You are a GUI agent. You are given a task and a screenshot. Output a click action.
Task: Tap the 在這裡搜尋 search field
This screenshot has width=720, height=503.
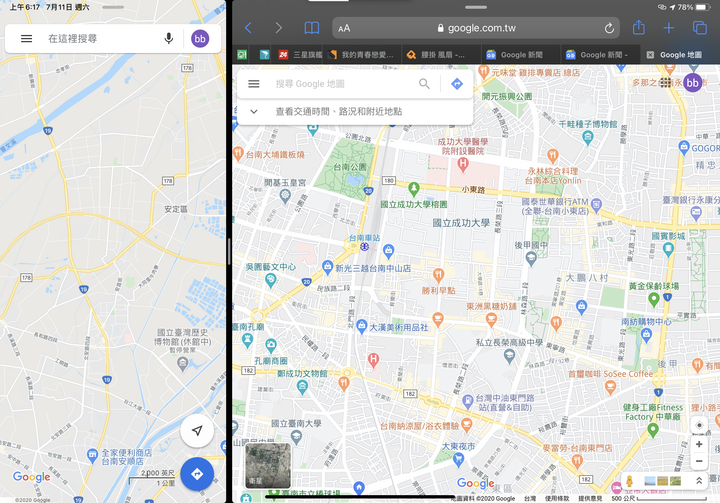click(73, 39)
